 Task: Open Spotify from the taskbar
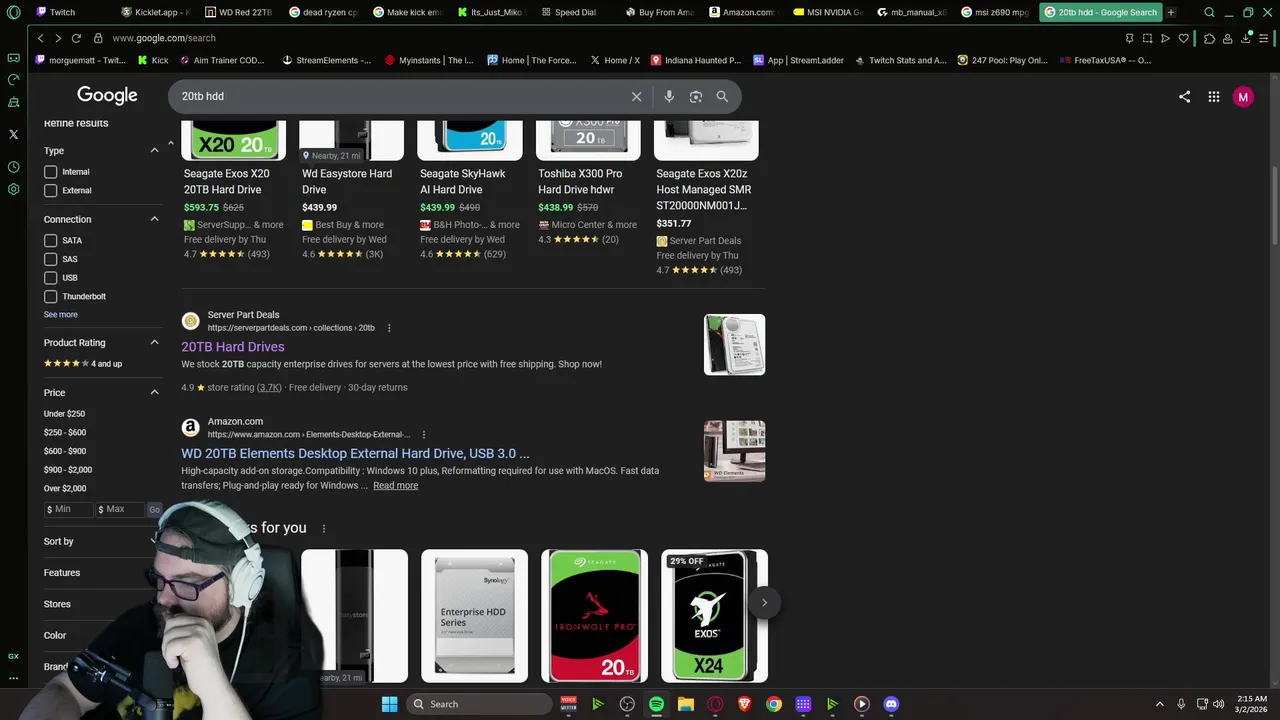click(x=656, y=704)
